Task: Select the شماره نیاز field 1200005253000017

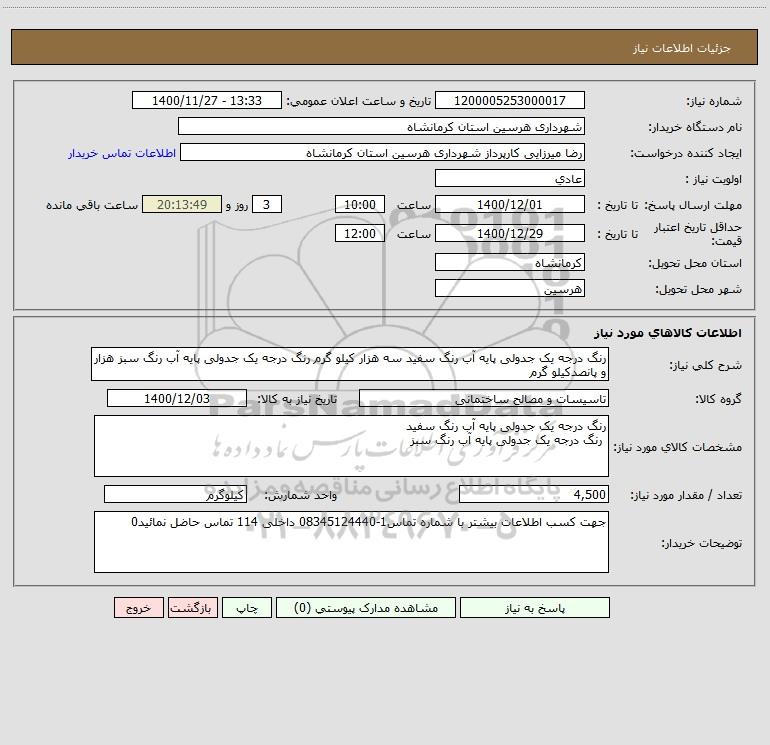Action: point(510,100)
